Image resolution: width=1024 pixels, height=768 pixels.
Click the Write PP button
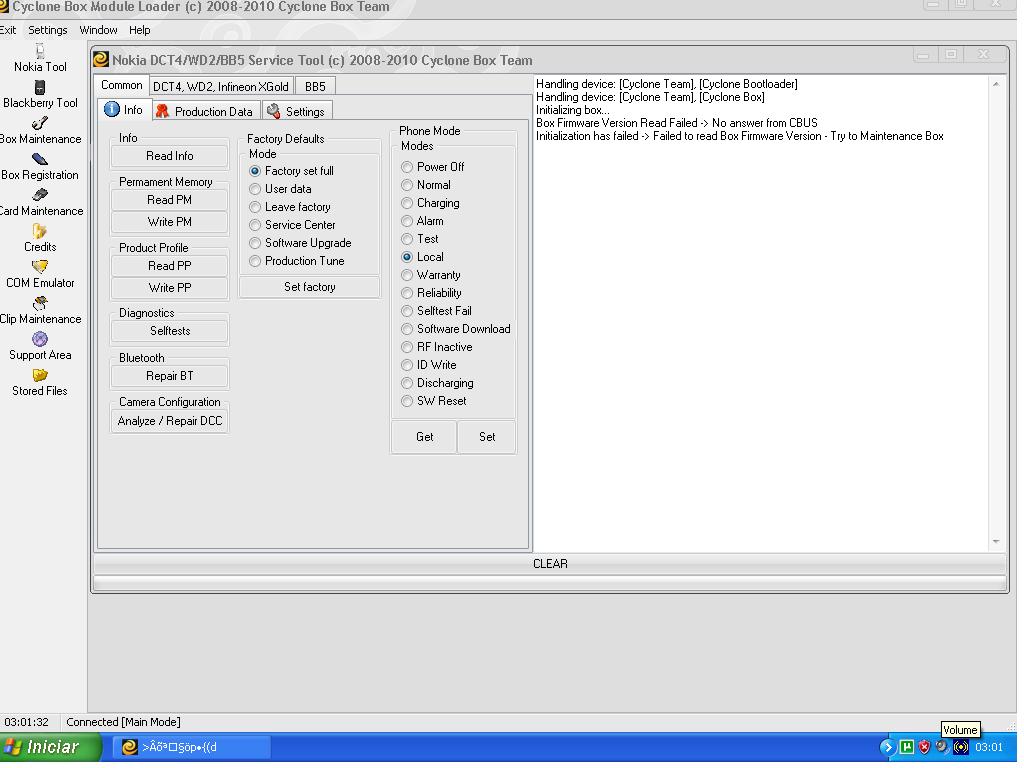pyautogui.click(x=170, y=288)
